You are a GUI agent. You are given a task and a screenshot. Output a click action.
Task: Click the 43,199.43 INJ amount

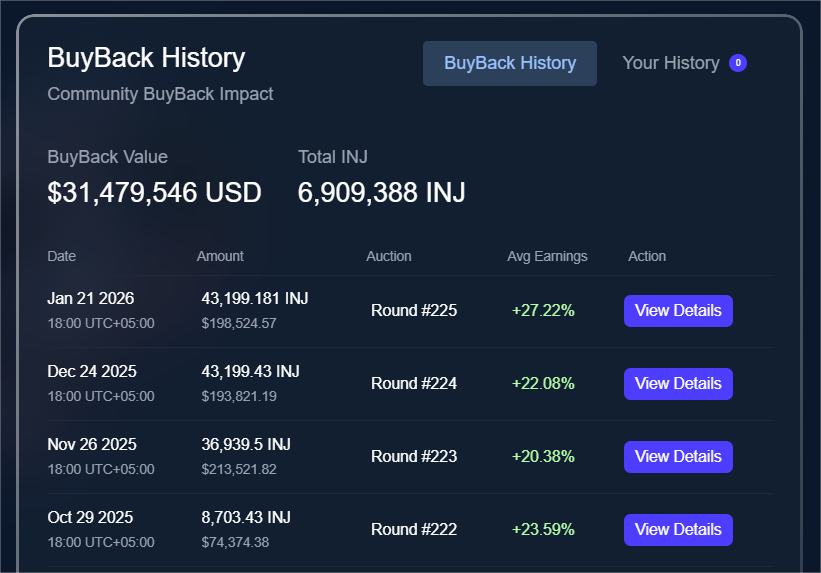tap(250, 371)
